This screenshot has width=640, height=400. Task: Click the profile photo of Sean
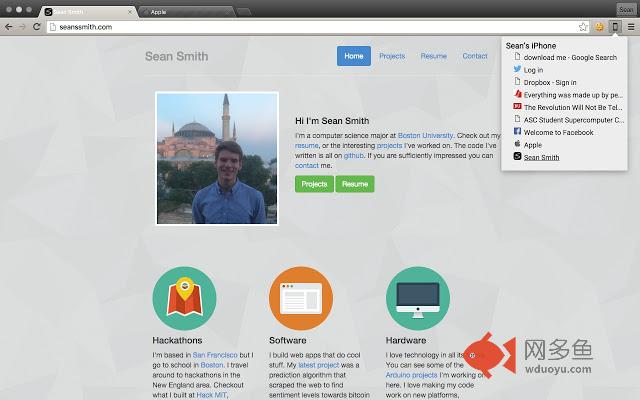tap(217, 158)
